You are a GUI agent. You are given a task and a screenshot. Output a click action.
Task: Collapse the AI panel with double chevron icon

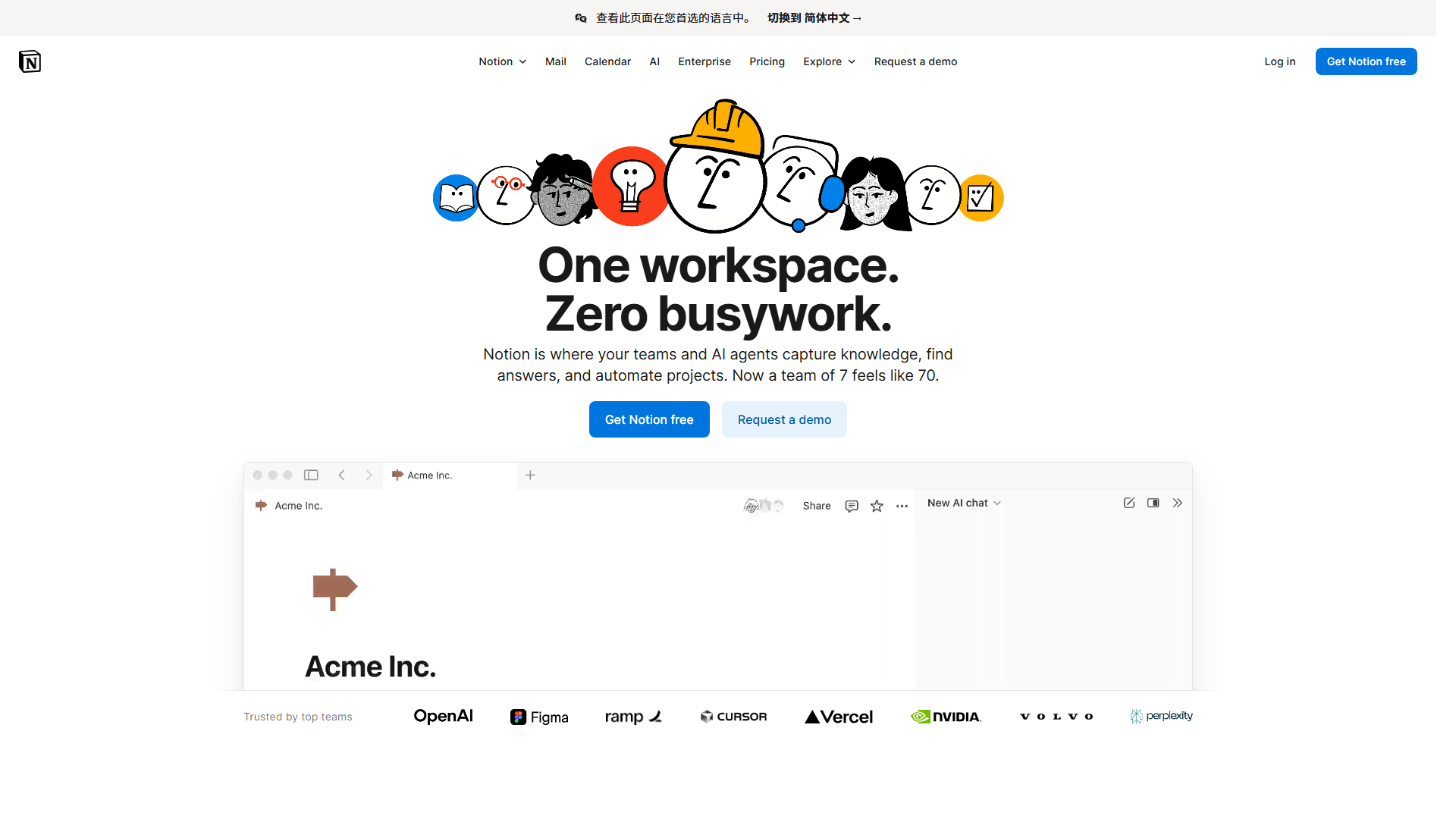pyautogui.click(x=1177, y=502)
